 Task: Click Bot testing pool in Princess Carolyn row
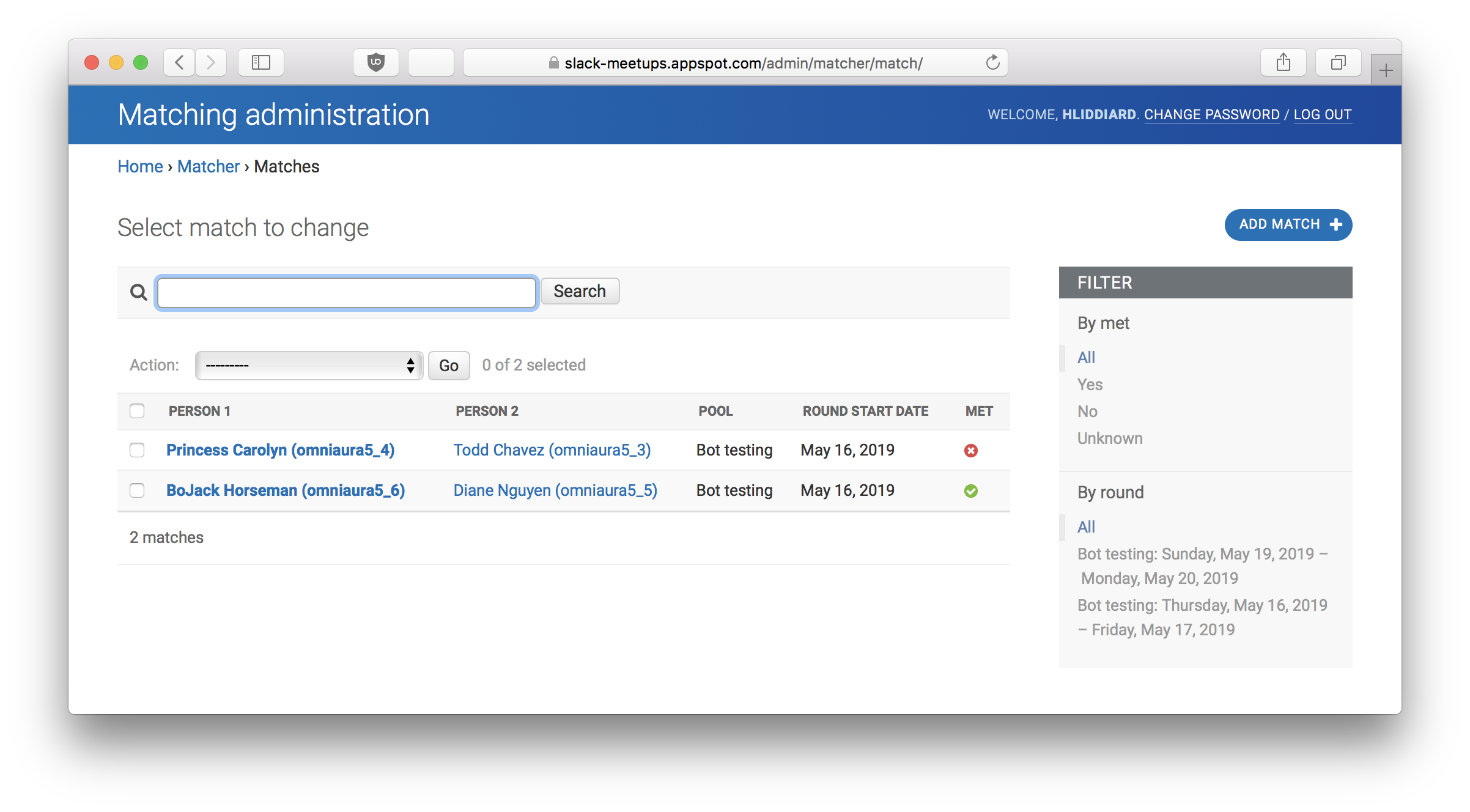pyautogui.click(x=734, y=450)
